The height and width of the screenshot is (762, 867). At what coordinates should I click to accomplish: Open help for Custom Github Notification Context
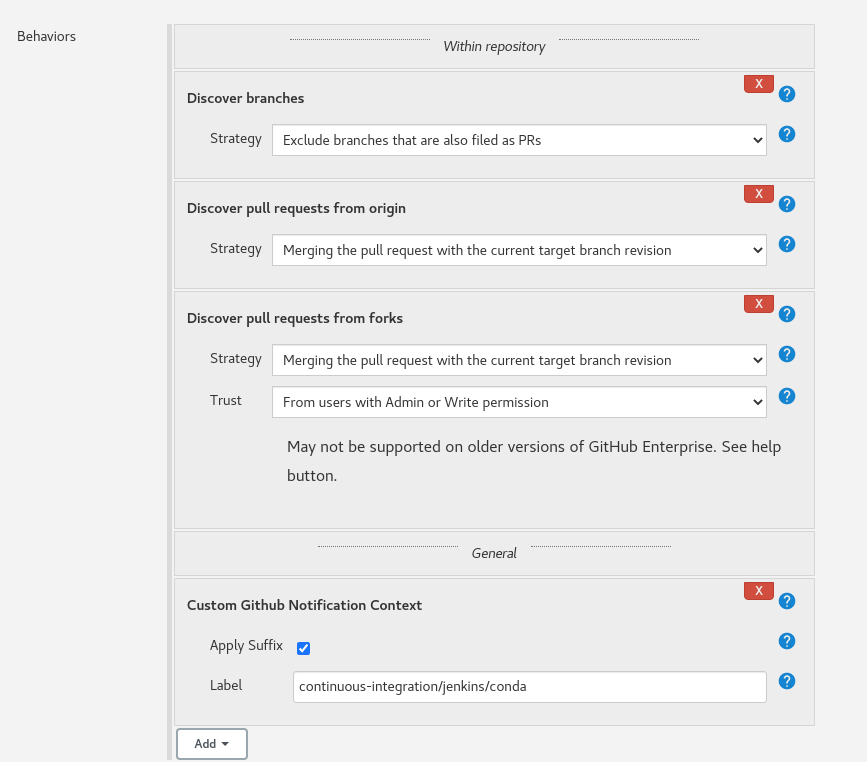[x=787, y=601]
